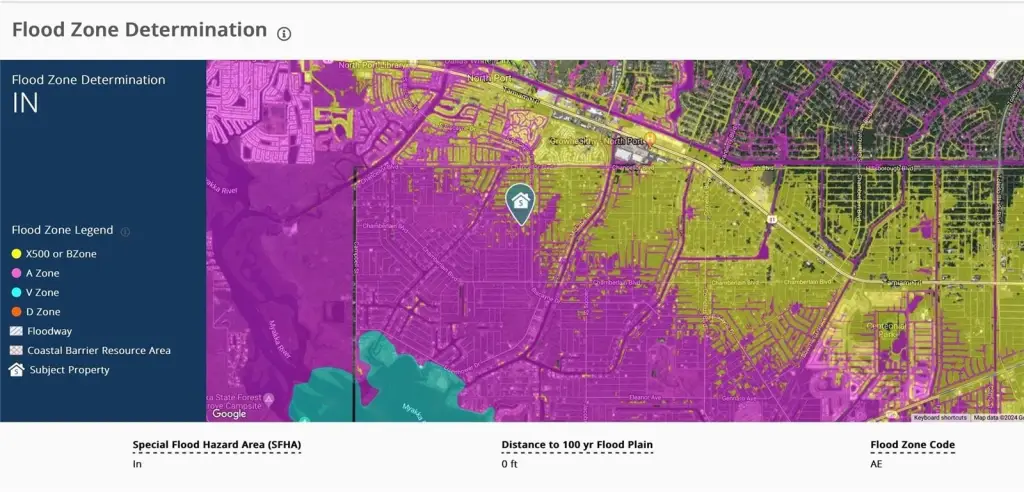Click the cyan V Zone legend swatch
This screenshot has height=492, width=1024.
point(16,293)
